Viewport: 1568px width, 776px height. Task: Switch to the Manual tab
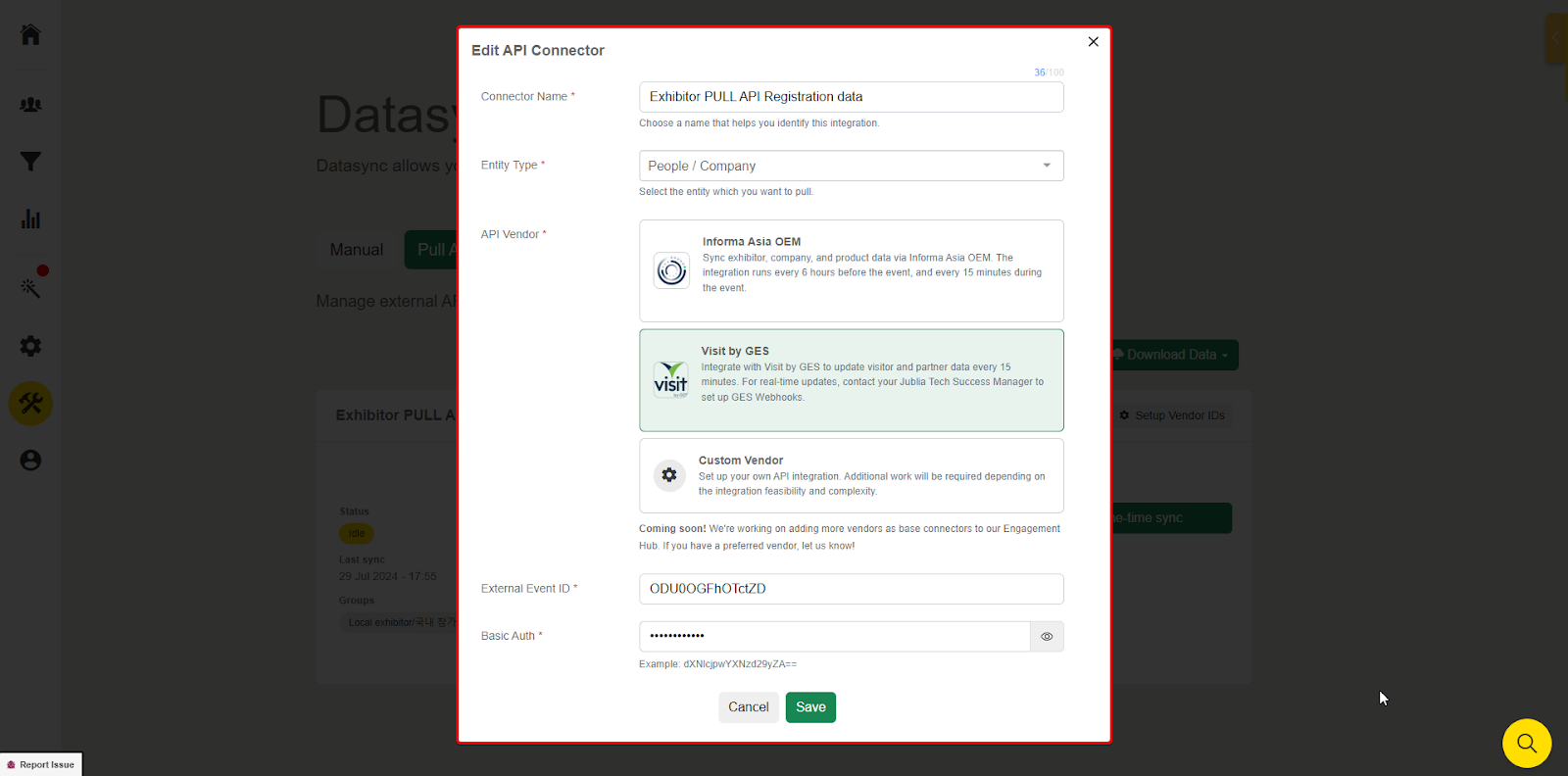(357, 250)
